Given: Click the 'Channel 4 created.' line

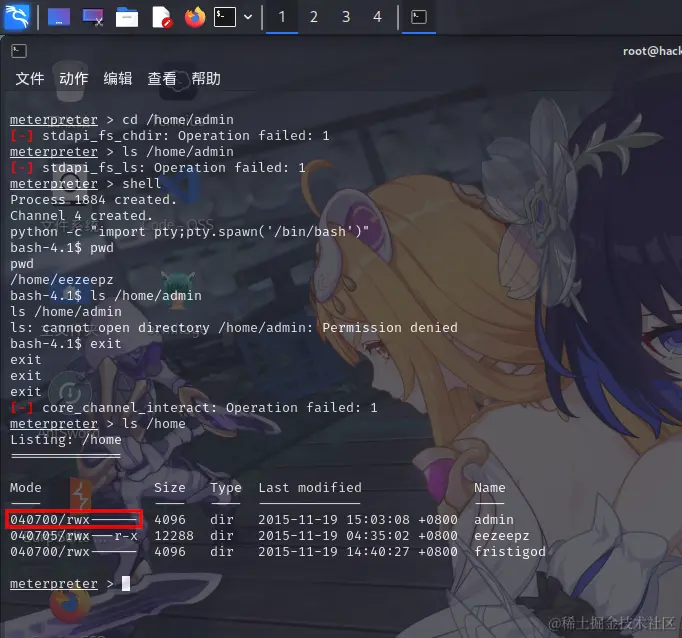Looking at the screenshot, I should pyautogui.click(x=81, y=216).
